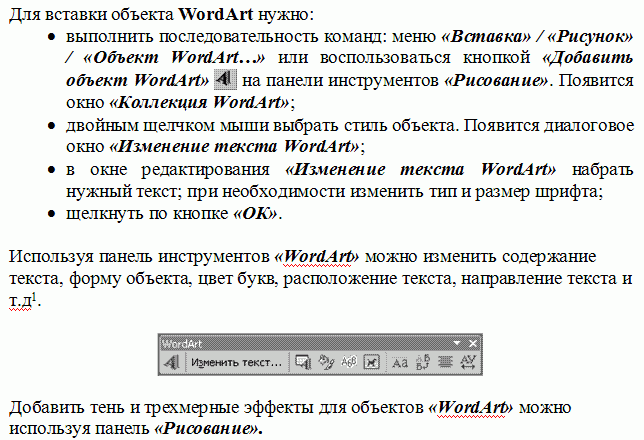
Task: Click the Add WordArt icon on WordArt toolbar
Action: pos(171,362)
